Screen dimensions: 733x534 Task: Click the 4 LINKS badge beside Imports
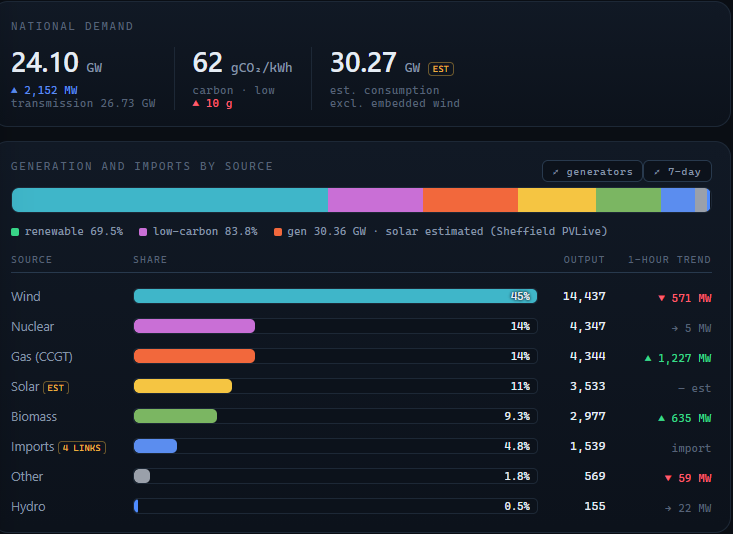[82, 447]
